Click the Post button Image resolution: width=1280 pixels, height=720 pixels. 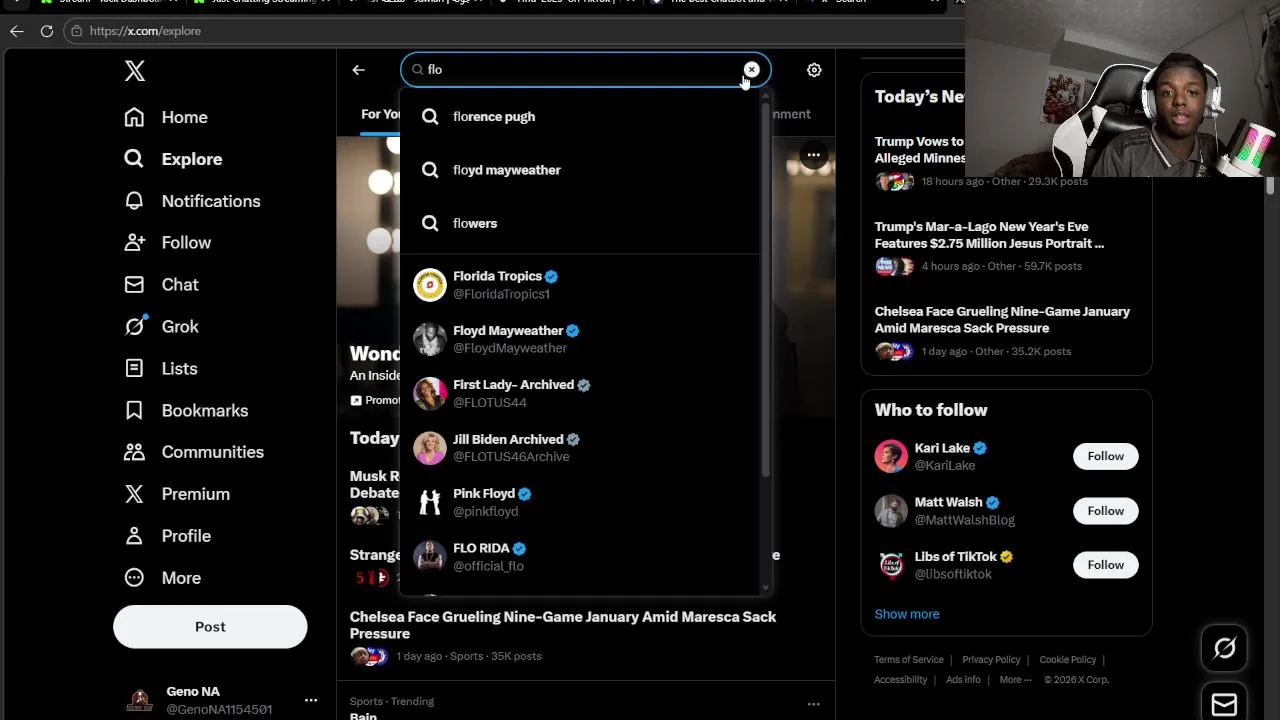[x=210, y=627]
